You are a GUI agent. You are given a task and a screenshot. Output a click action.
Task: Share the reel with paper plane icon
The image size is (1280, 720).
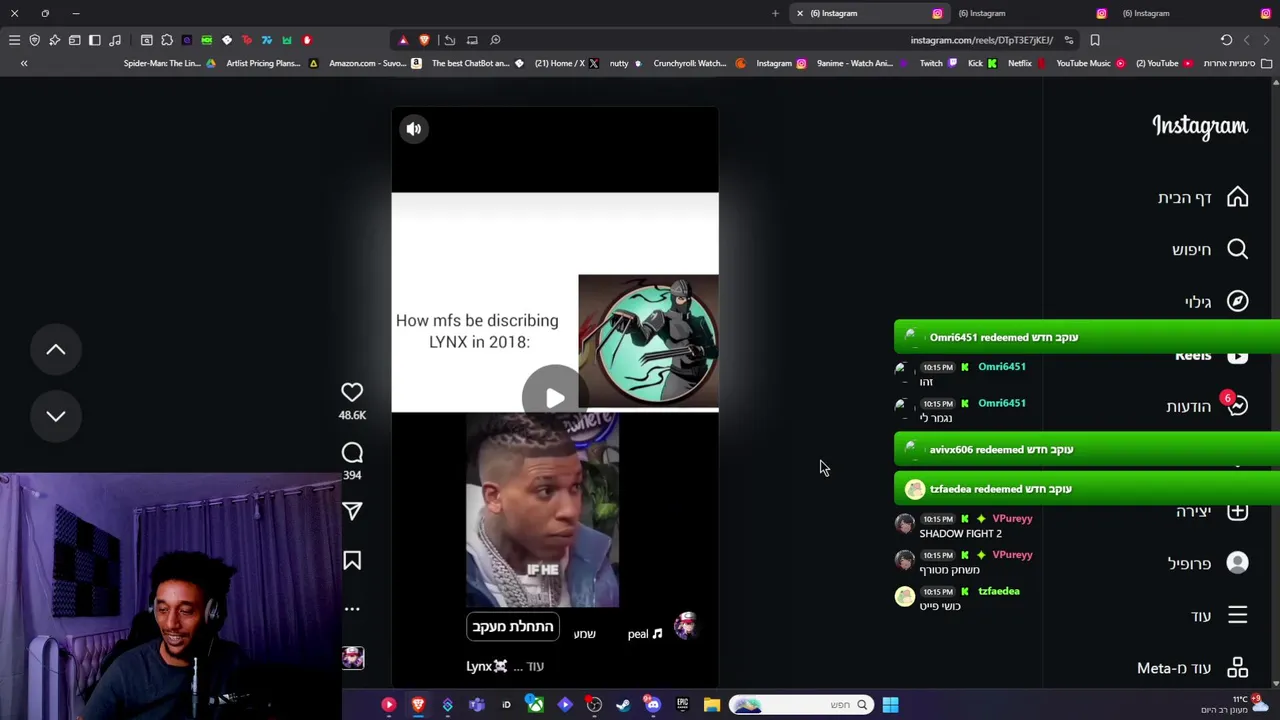pyautogui.click(x=352, y=511)
